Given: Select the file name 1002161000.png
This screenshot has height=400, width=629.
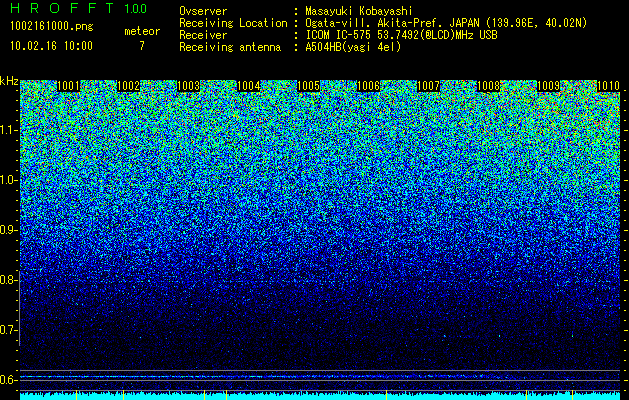Looking at the screenshot, I should tap(52, 27).
